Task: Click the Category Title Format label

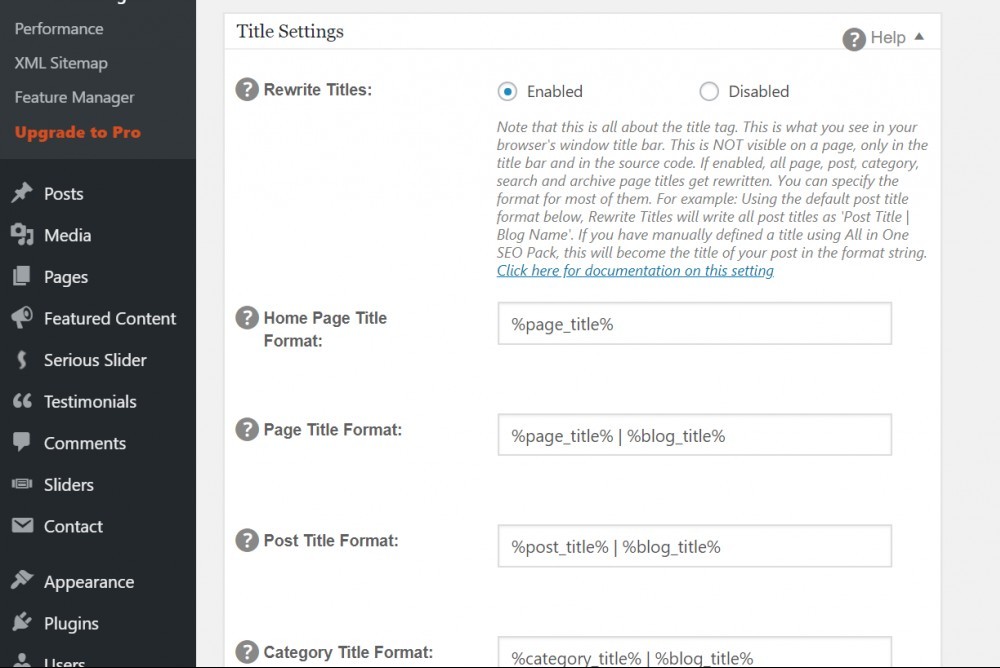Action: tap(348, 653)
